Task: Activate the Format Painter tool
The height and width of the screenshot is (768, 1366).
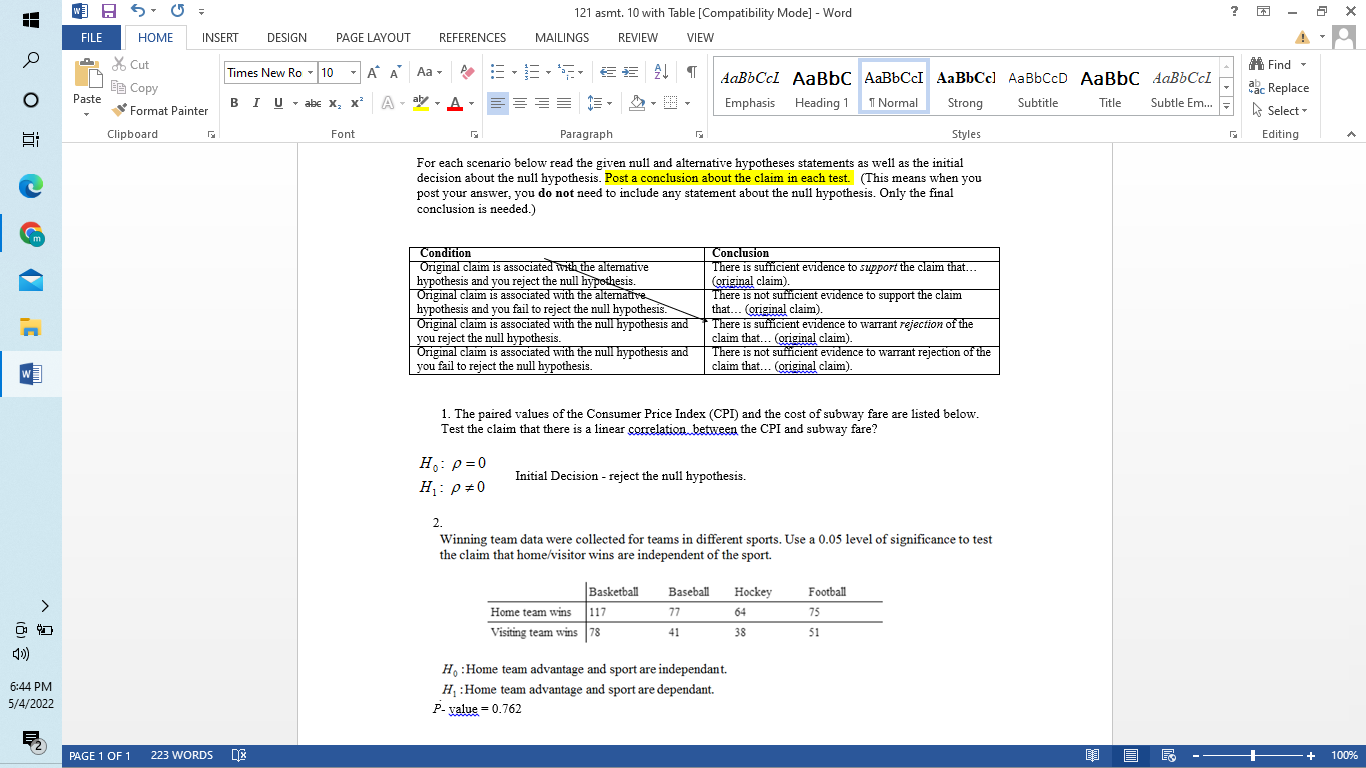Action: click(x=160, y=111)
